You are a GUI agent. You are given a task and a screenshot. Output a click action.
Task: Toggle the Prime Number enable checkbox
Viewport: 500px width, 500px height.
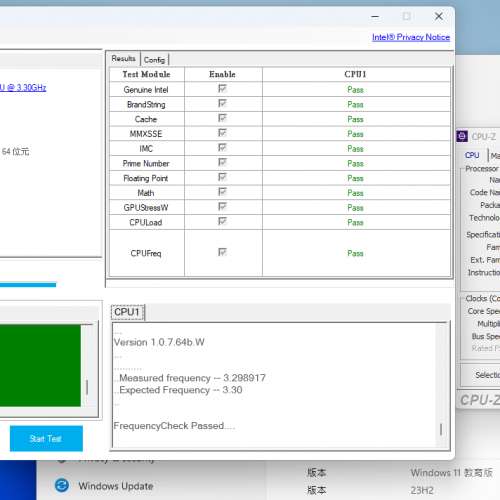click(222, 162)
